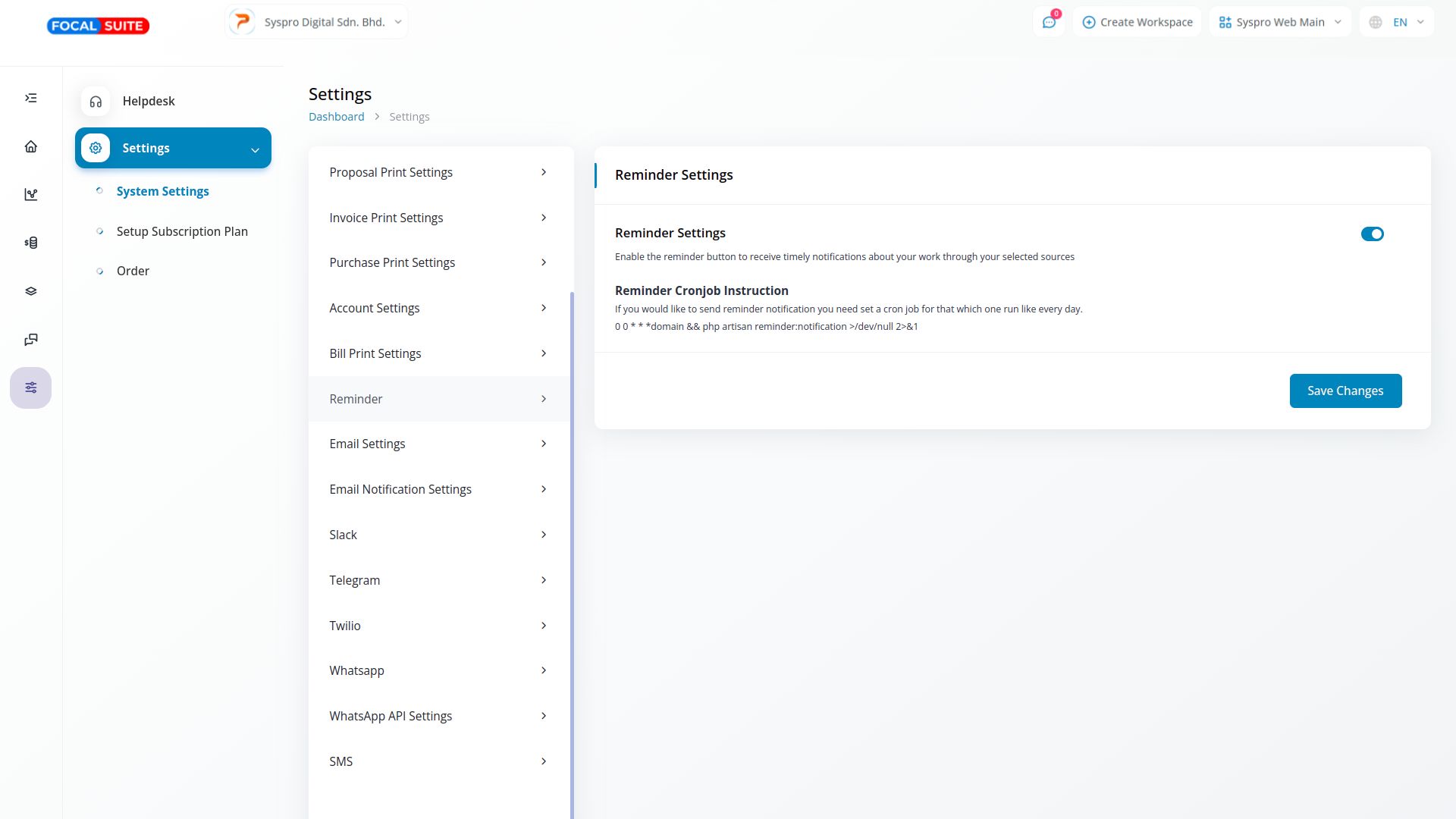The image size is (1456, 819).
Task: Disable the Reminder Settings toggle switch
Action: [1372, 234]
